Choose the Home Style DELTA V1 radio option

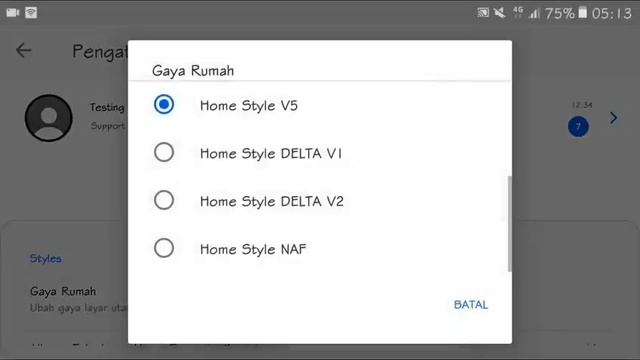164,152
